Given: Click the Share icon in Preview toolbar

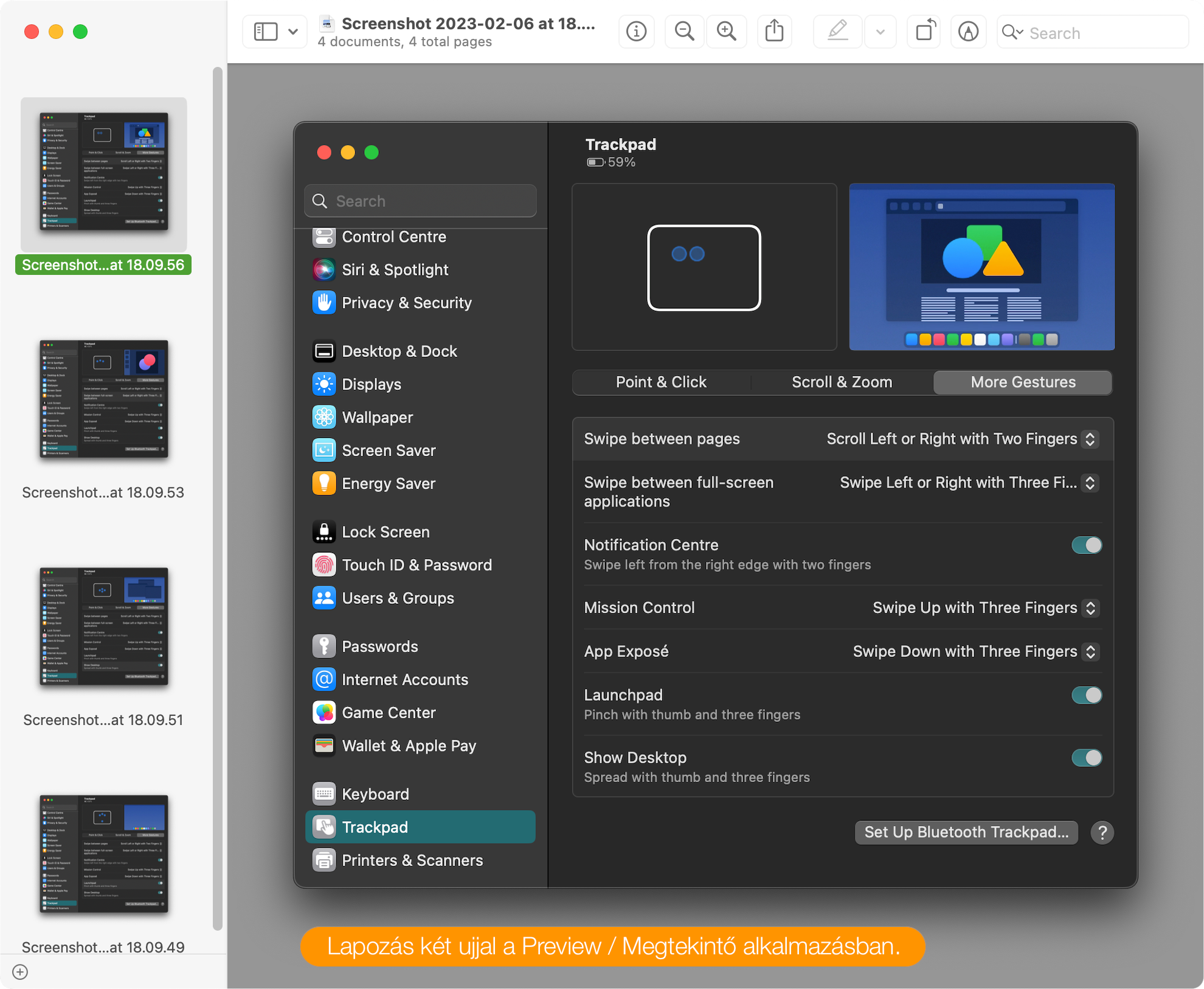Looking at the screenshot, I should (x=774, y=32).
